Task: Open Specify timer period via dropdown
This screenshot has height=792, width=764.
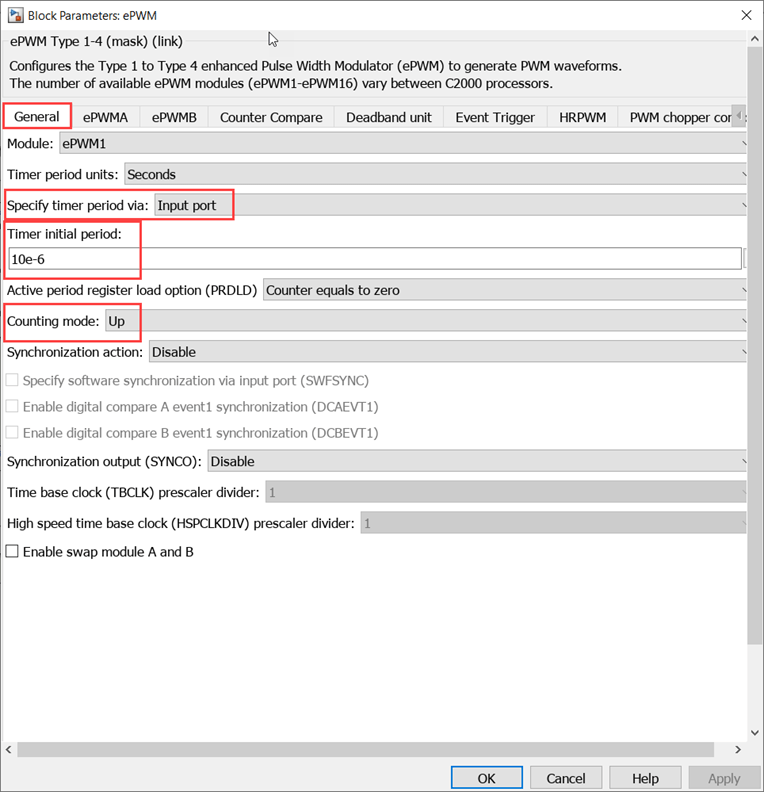Action: coord(450,205)
